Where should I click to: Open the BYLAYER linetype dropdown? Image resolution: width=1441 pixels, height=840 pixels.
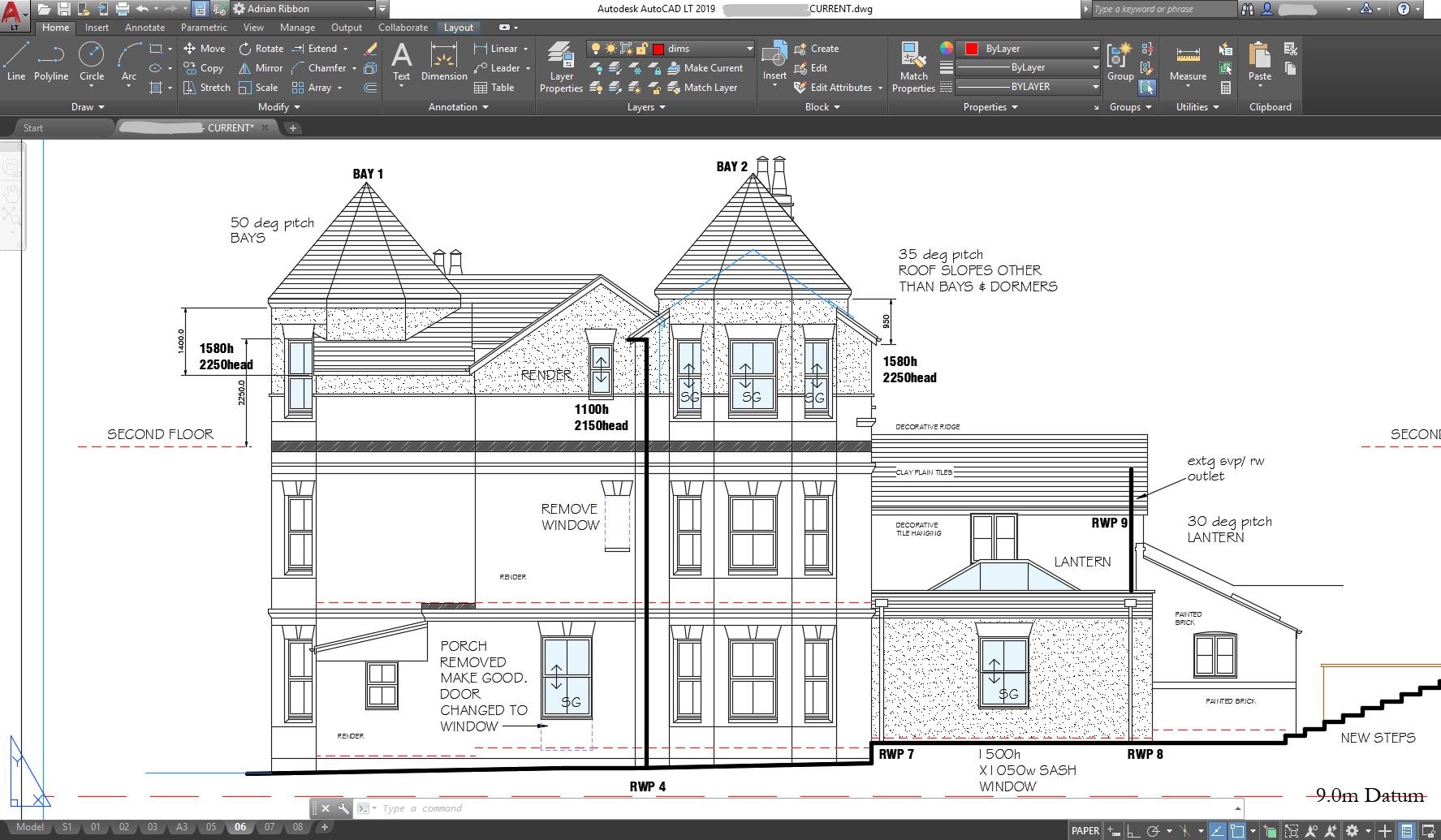(1095, 87)
